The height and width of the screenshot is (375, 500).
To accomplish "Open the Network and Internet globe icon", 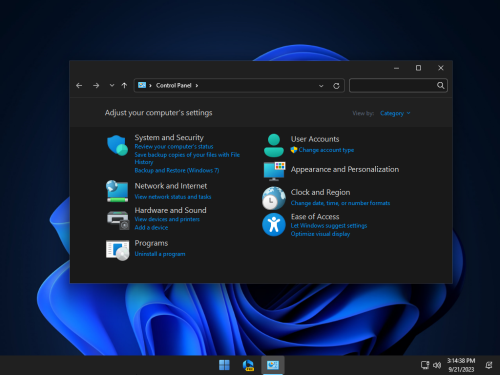I will 117,191.
